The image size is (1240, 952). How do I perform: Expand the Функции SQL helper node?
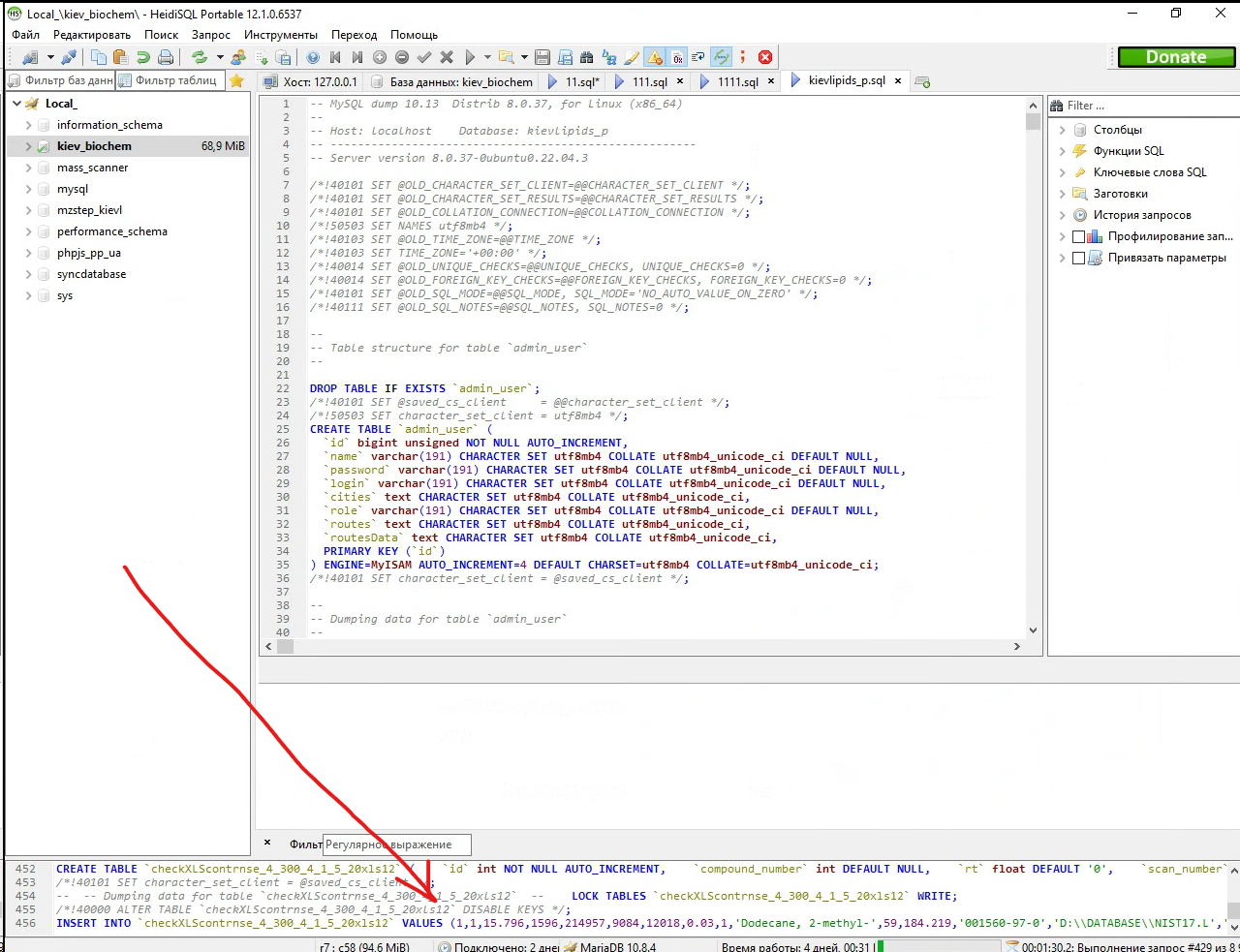point(1062,151)
